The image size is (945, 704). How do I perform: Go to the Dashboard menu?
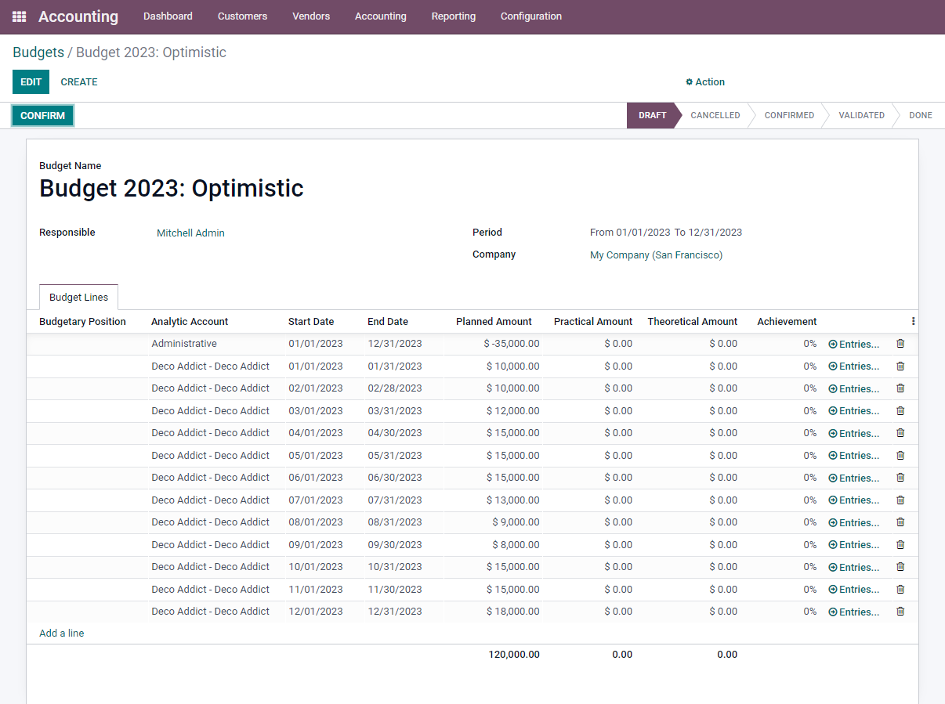point(168,16)
